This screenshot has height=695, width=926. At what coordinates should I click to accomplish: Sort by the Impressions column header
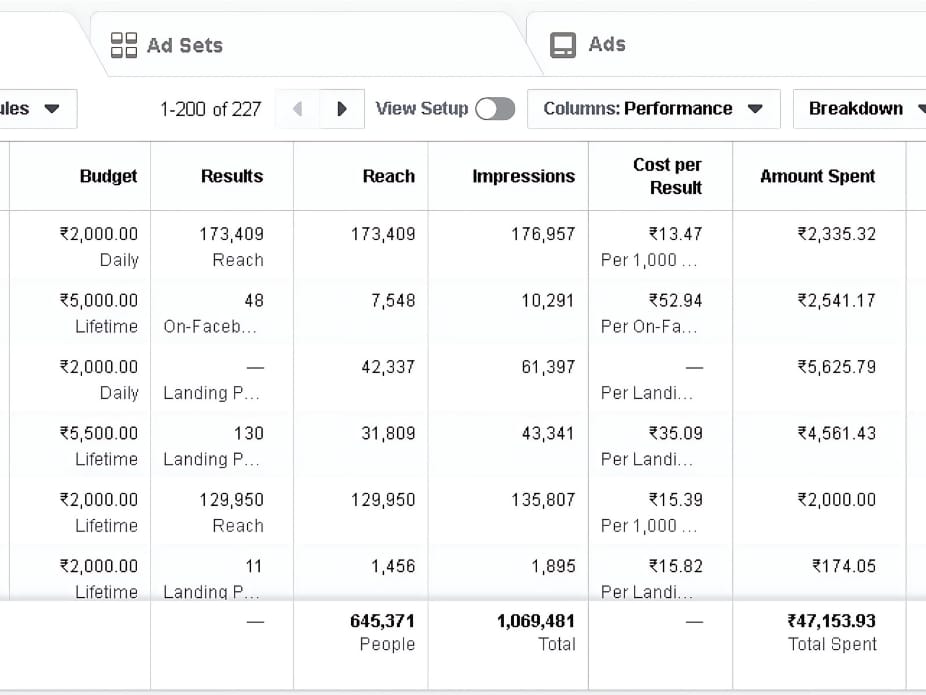pos(523,176)
